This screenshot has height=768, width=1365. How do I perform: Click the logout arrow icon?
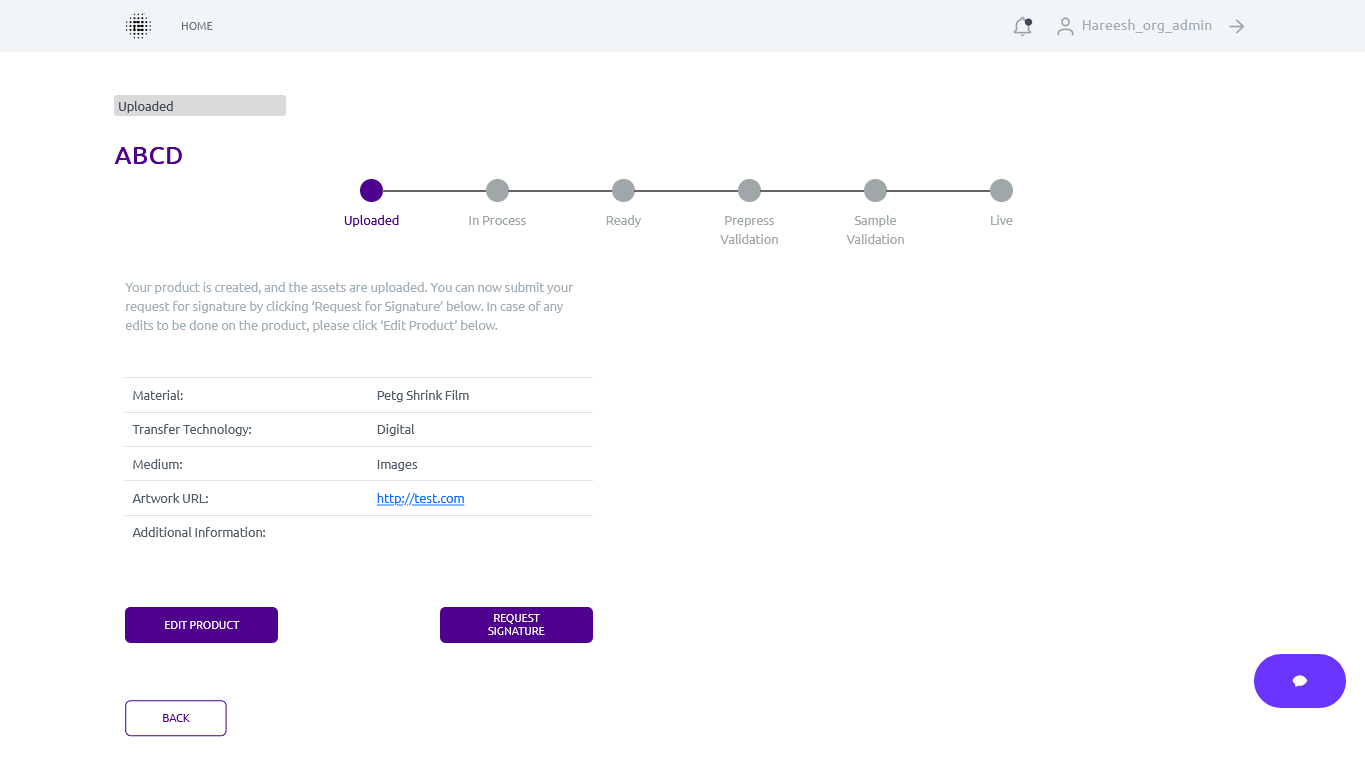pyautogui.click(x=1237, y=27)
